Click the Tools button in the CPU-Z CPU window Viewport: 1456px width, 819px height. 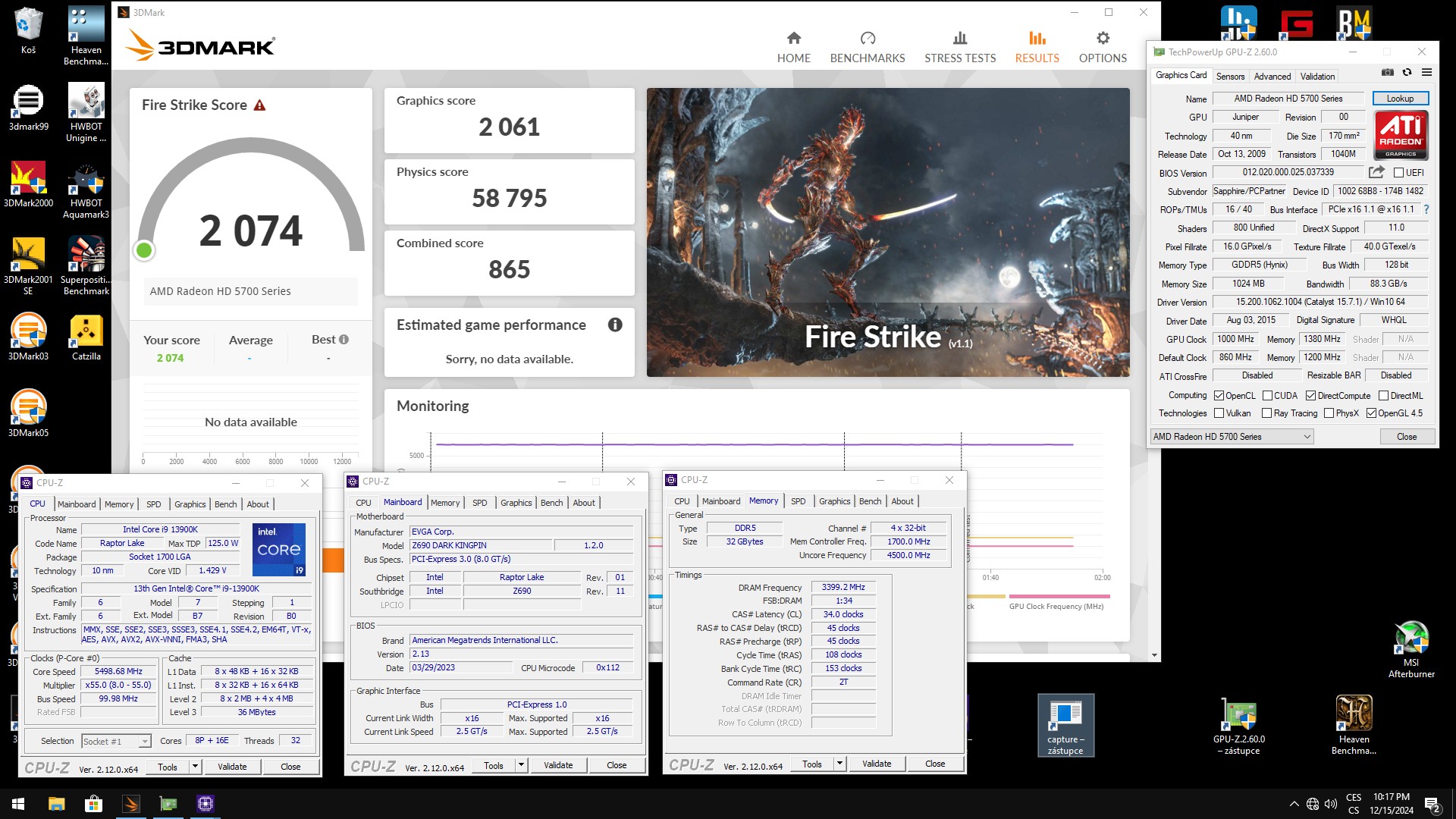pos(168,767)
